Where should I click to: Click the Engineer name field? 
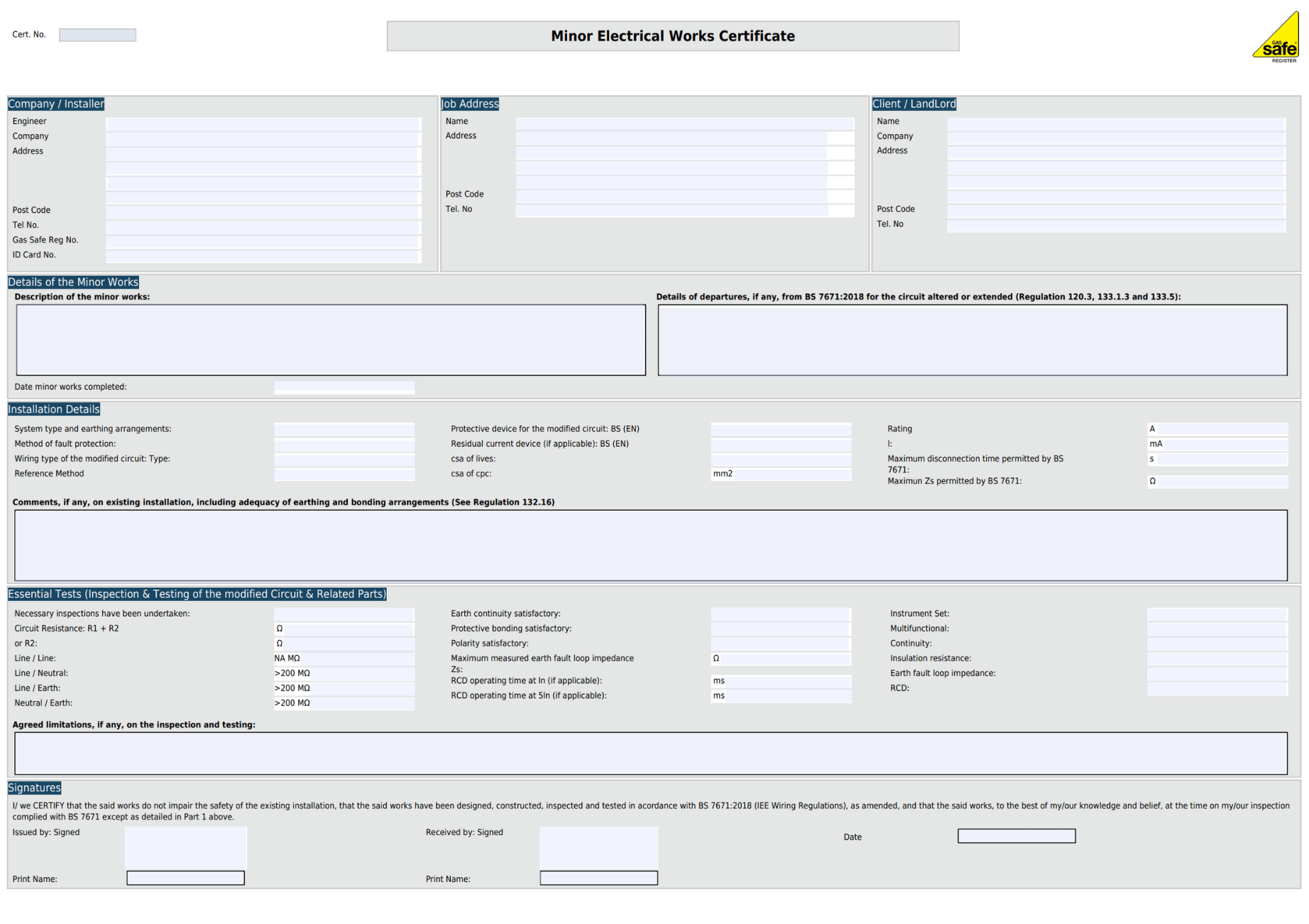pos(263,123)
